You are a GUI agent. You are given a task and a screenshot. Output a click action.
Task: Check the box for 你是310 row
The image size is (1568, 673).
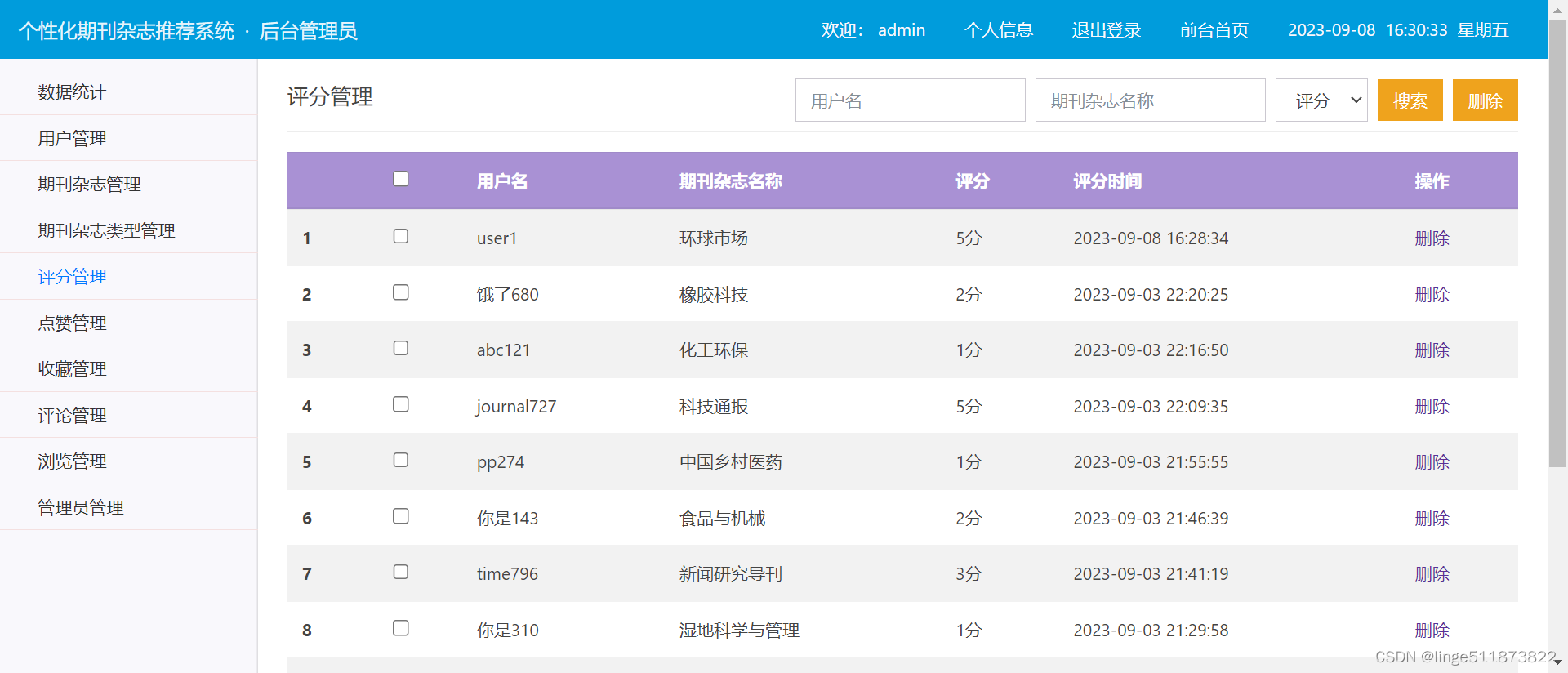(x=400, y=628)
